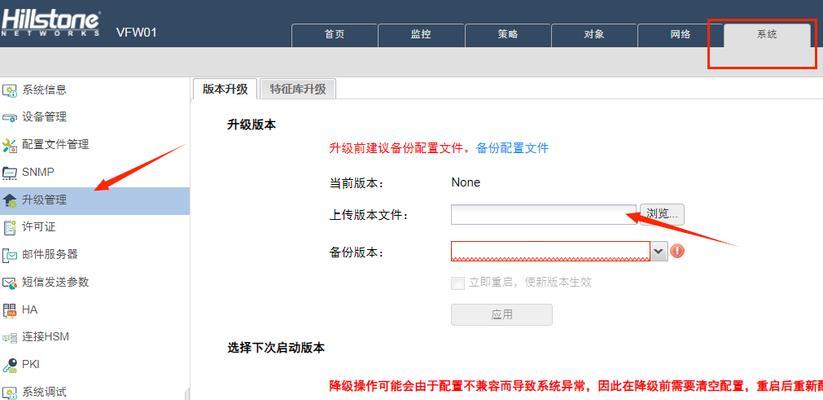Click the Hillstone Networks logo
Viewport: 823px width, 400px height.
50,23
